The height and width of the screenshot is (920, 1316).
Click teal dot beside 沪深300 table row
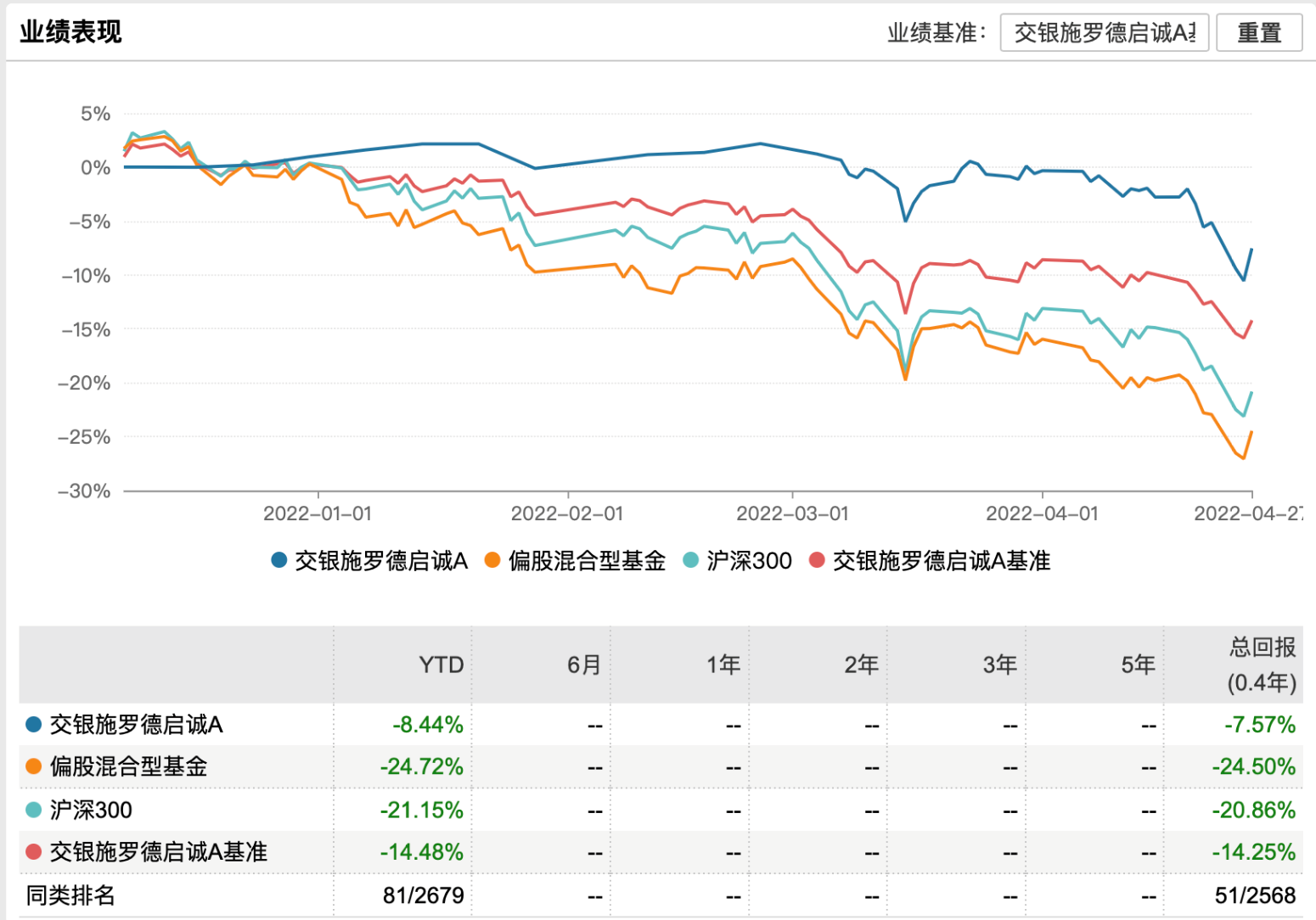coord(34,810)
